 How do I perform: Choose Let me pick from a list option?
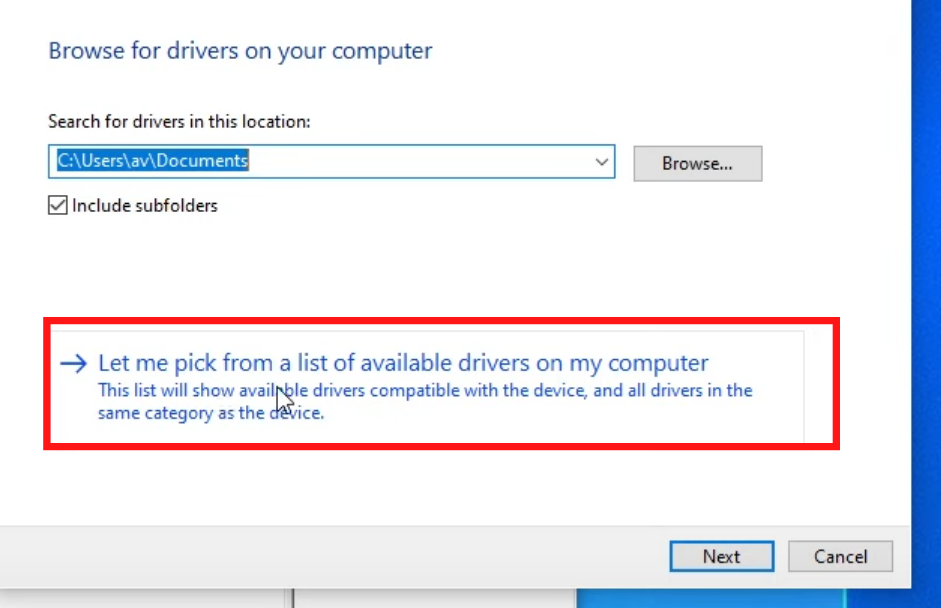[x=403, y=363]
